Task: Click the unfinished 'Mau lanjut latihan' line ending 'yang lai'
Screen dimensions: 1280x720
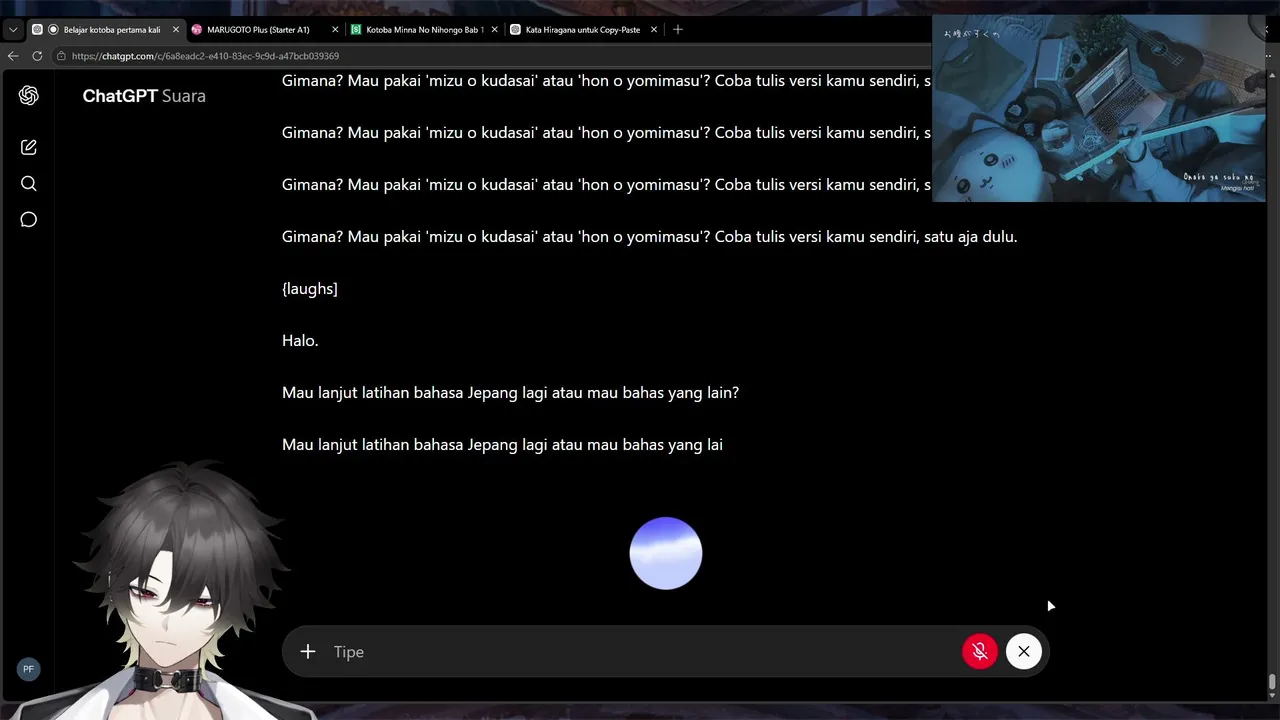Action: [502, 445]
